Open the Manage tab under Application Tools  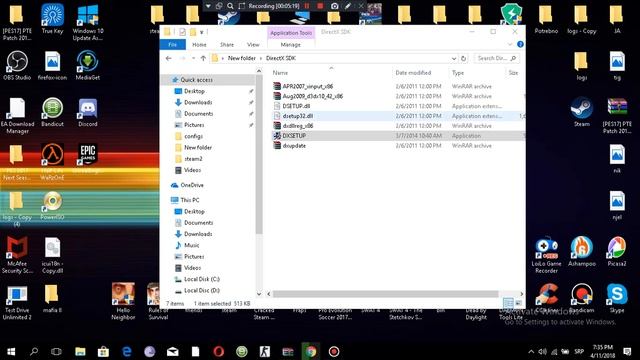click(291, 44)
